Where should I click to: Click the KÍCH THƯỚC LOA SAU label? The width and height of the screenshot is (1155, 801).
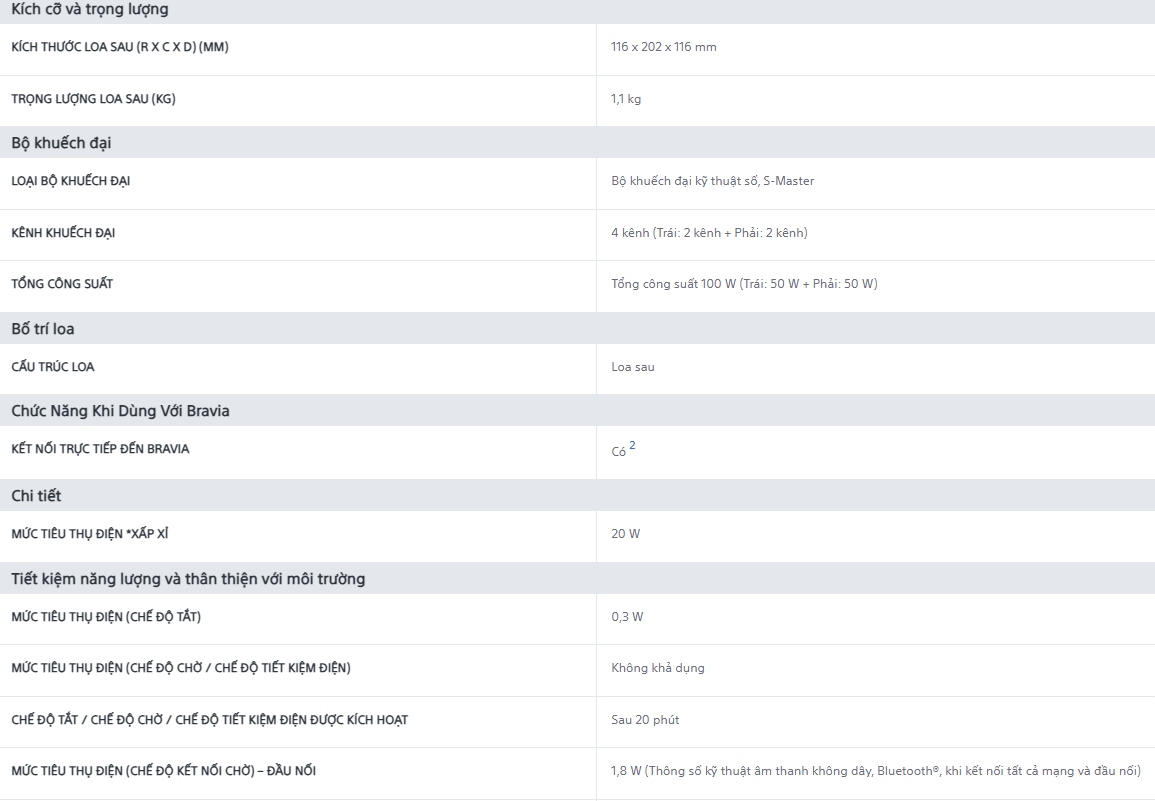pyautogui.click(x=120, y=47)
